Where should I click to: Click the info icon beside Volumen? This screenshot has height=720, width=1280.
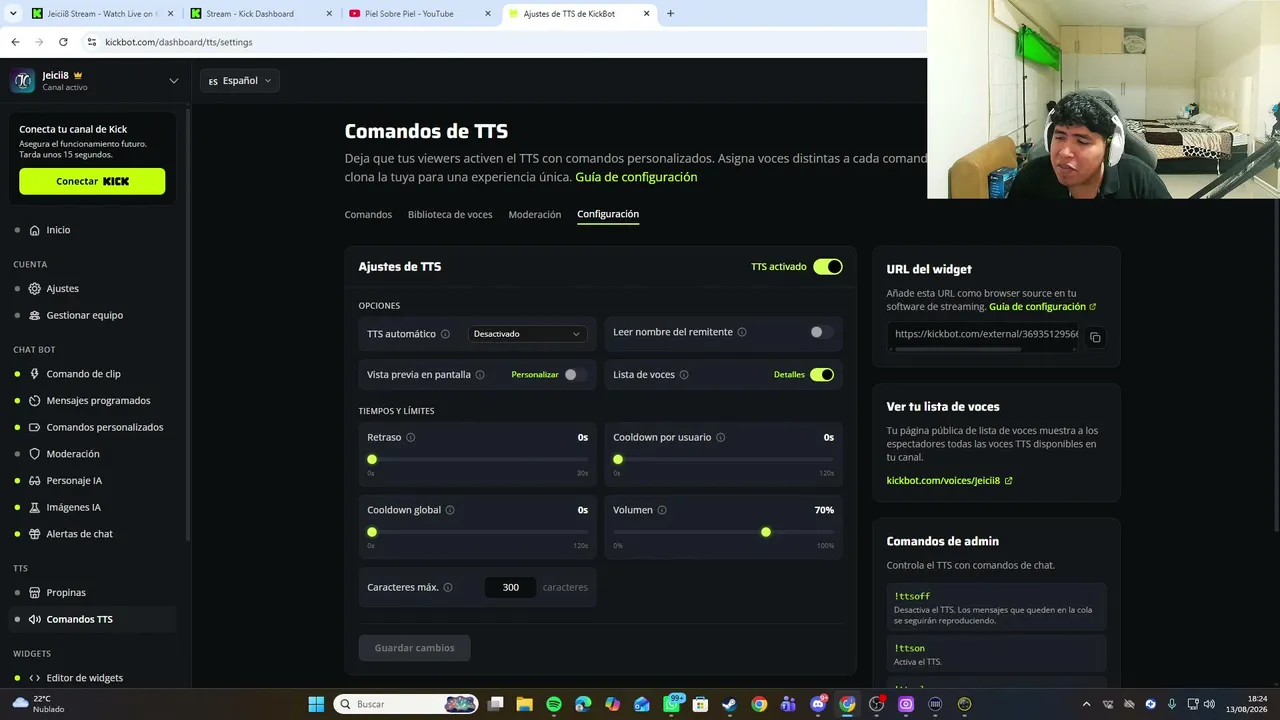[662, 510]
